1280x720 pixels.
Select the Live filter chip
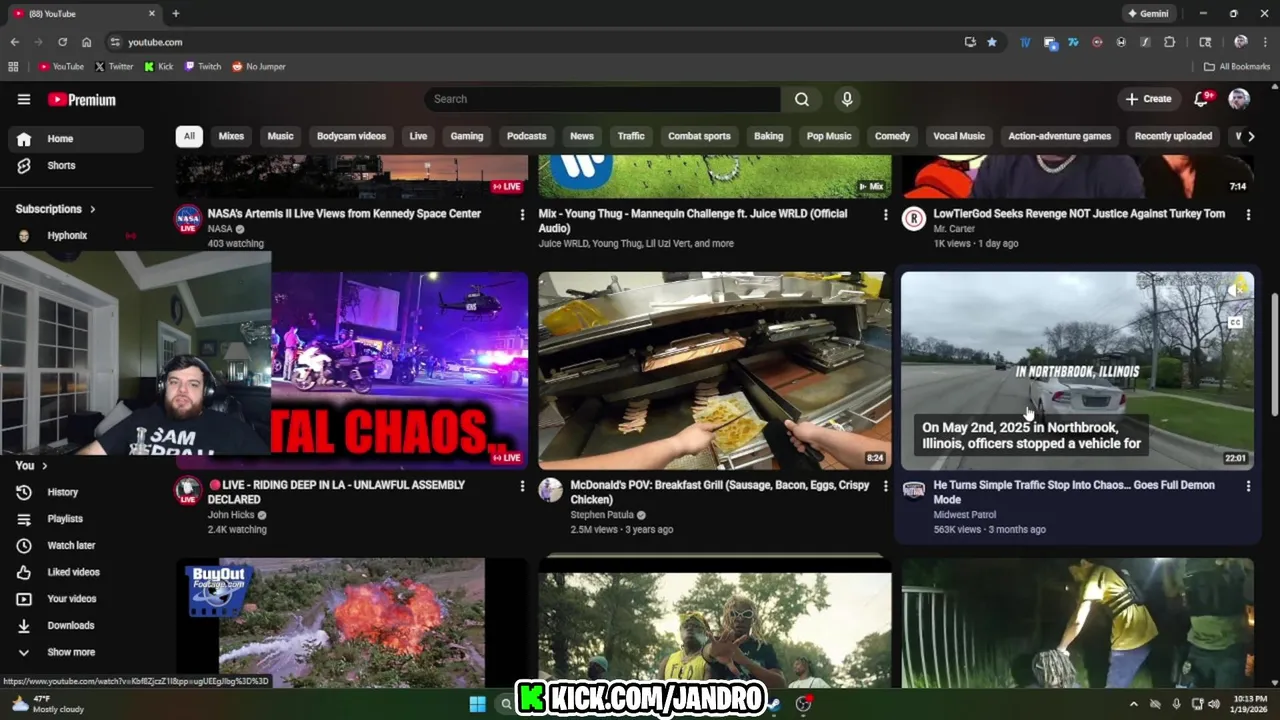[x=418, y=136]
